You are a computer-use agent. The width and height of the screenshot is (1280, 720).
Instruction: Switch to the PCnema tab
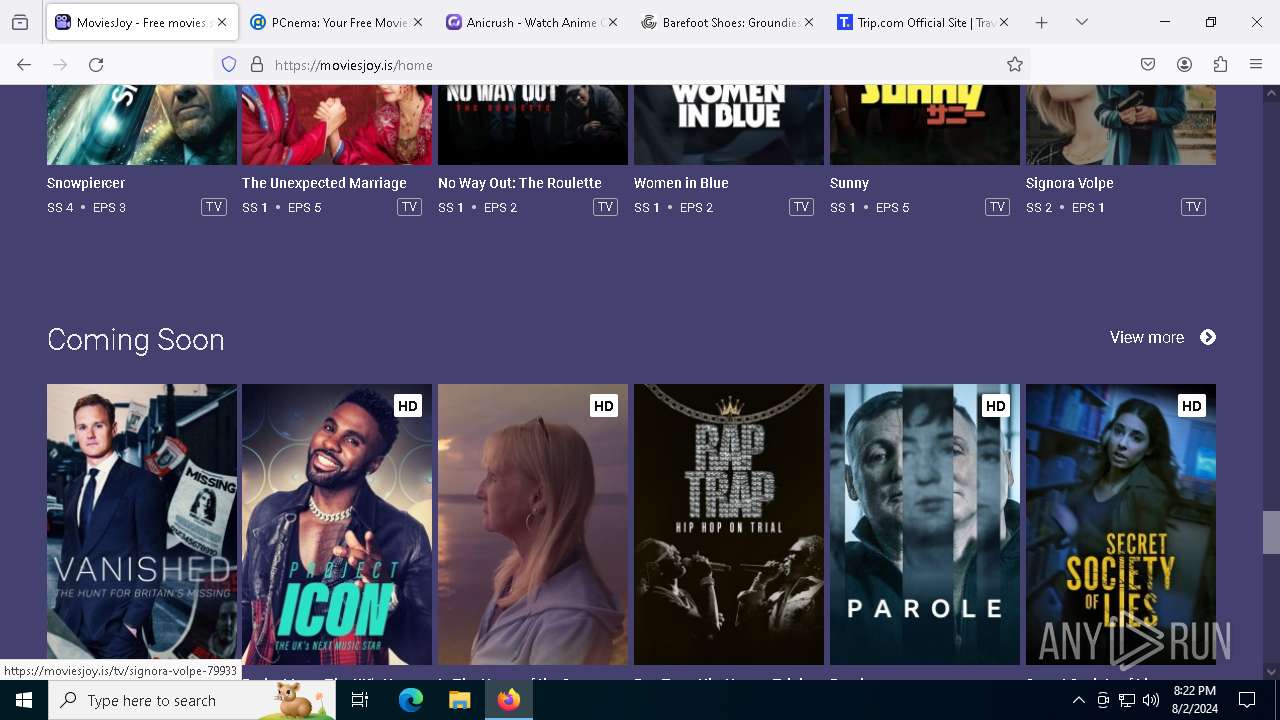[335, 22]
